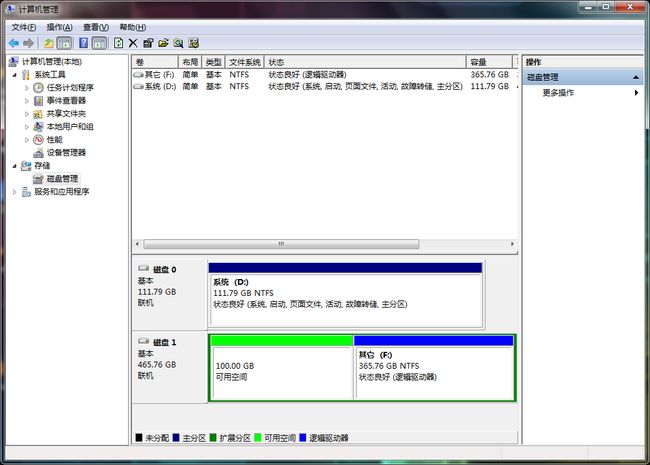
Task: Click the Forward arrow in the toolbar
Action: [x=28, y=43]
